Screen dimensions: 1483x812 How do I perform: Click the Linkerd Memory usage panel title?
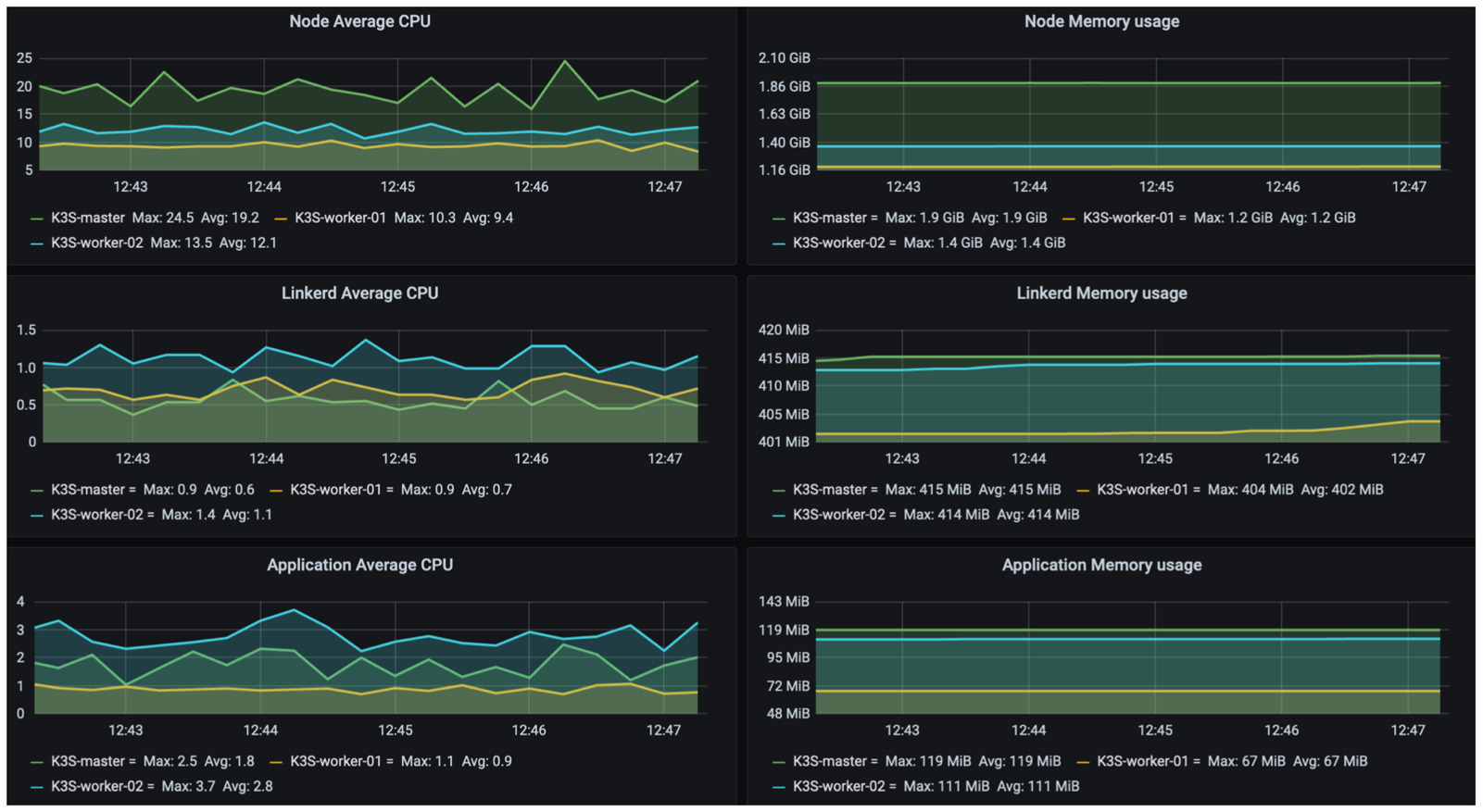pyautogui.click(x=1101, y=294)
